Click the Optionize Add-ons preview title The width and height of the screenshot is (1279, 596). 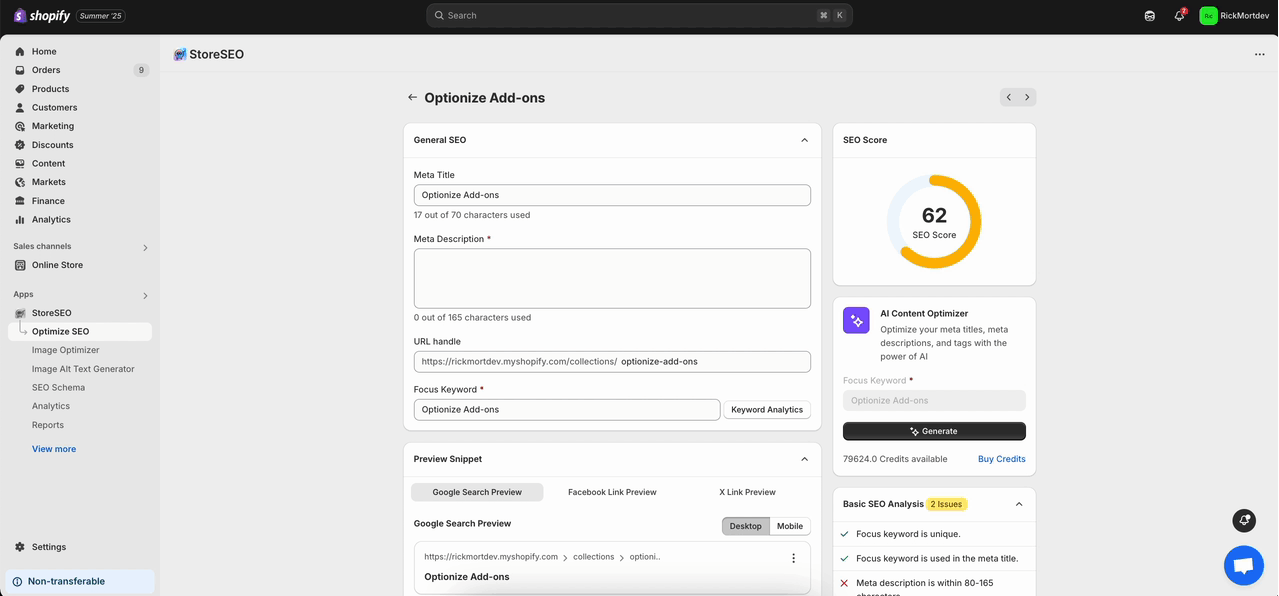[x=467, y=577]
